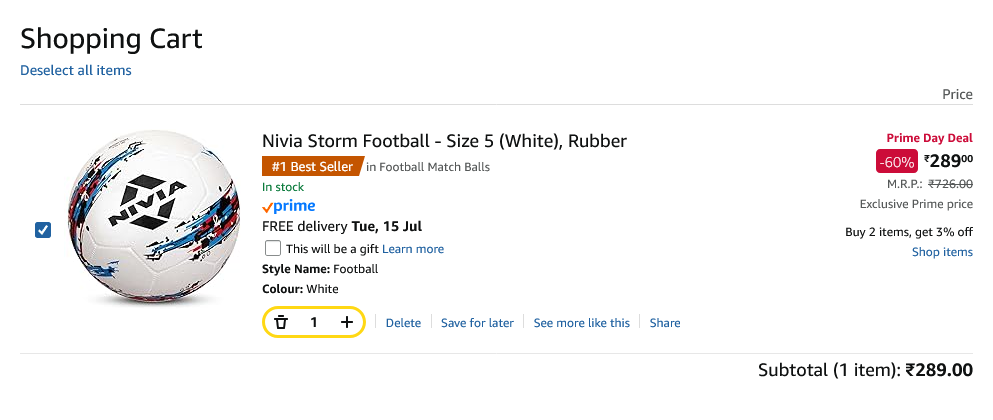Click the quantity number field
This screenshot has width=993, height=420.
pyautogui.click(x=314, y=322)
